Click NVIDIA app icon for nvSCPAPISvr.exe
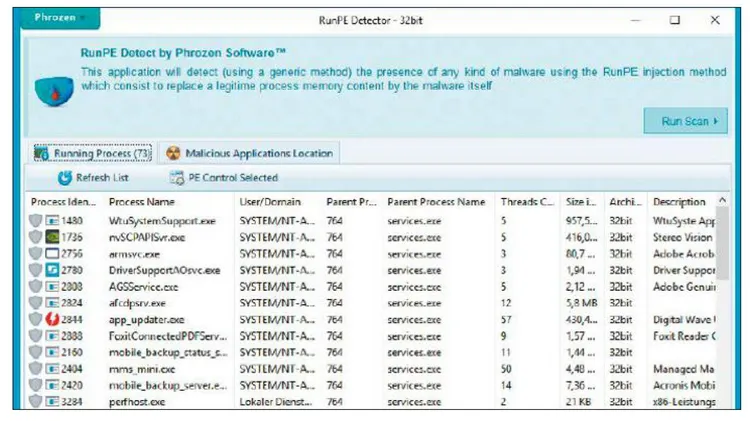This screenshot has height=421, width=750. pos(52,237)
